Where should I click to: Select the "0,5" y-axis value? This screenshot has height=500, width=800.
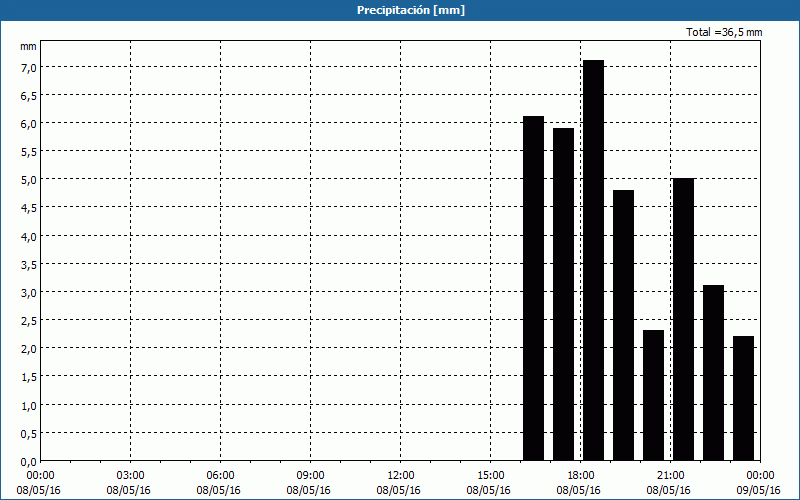click(28, 433)
